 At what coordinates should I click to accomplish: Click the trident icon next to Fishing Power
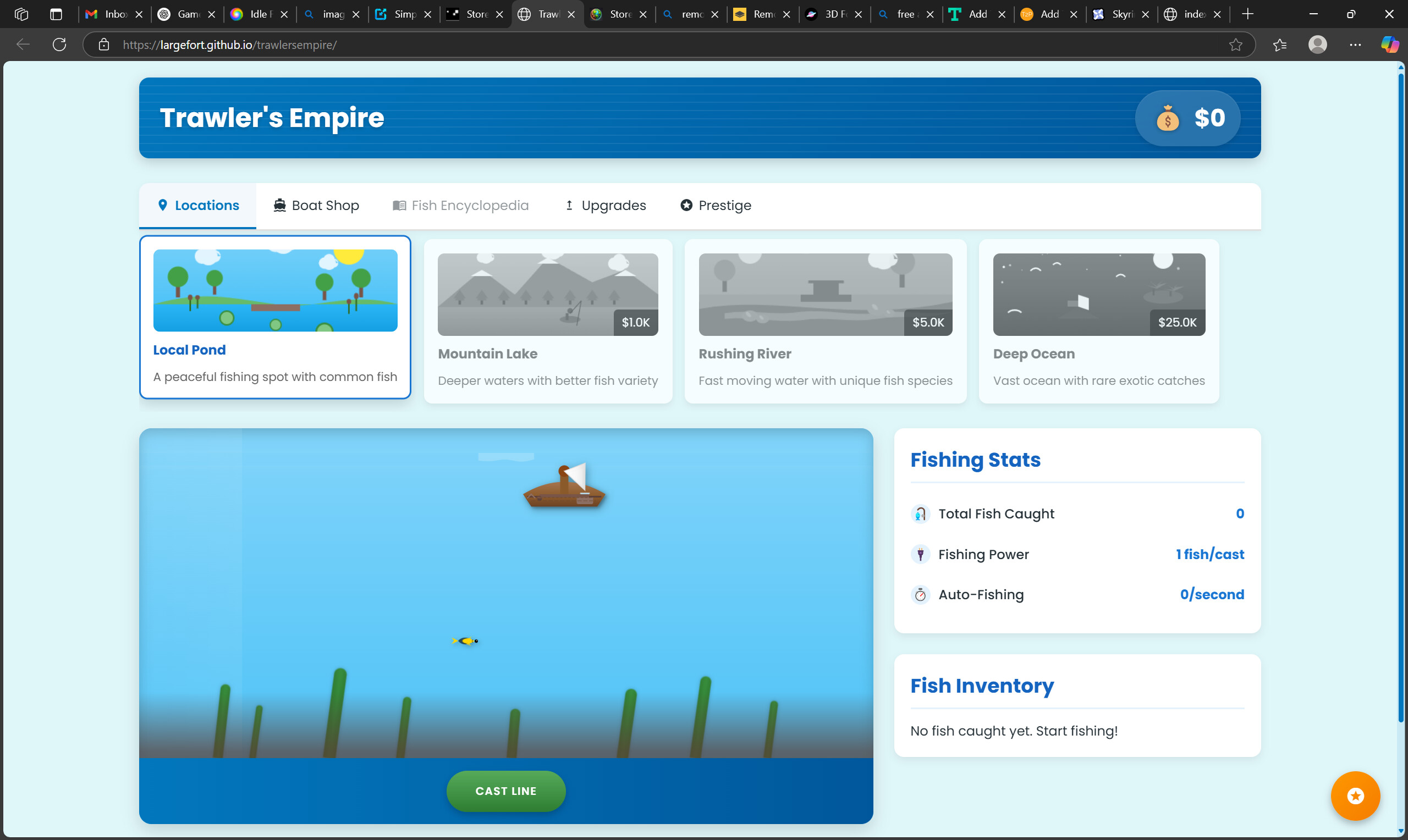coord(921,554)
